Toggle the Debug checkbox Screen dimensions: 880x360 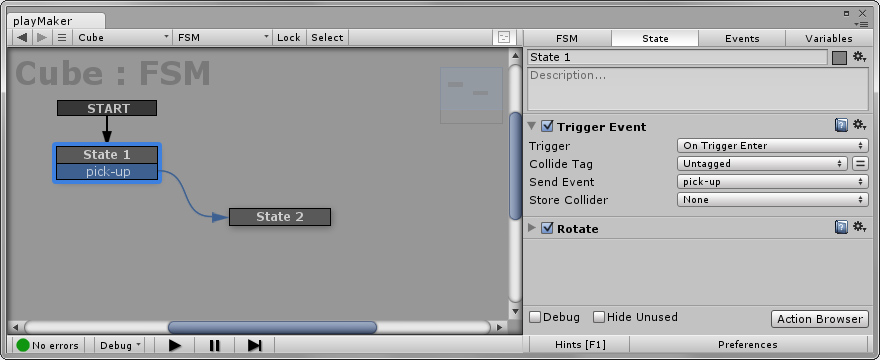pyautogui.click(x=535, y=317)
